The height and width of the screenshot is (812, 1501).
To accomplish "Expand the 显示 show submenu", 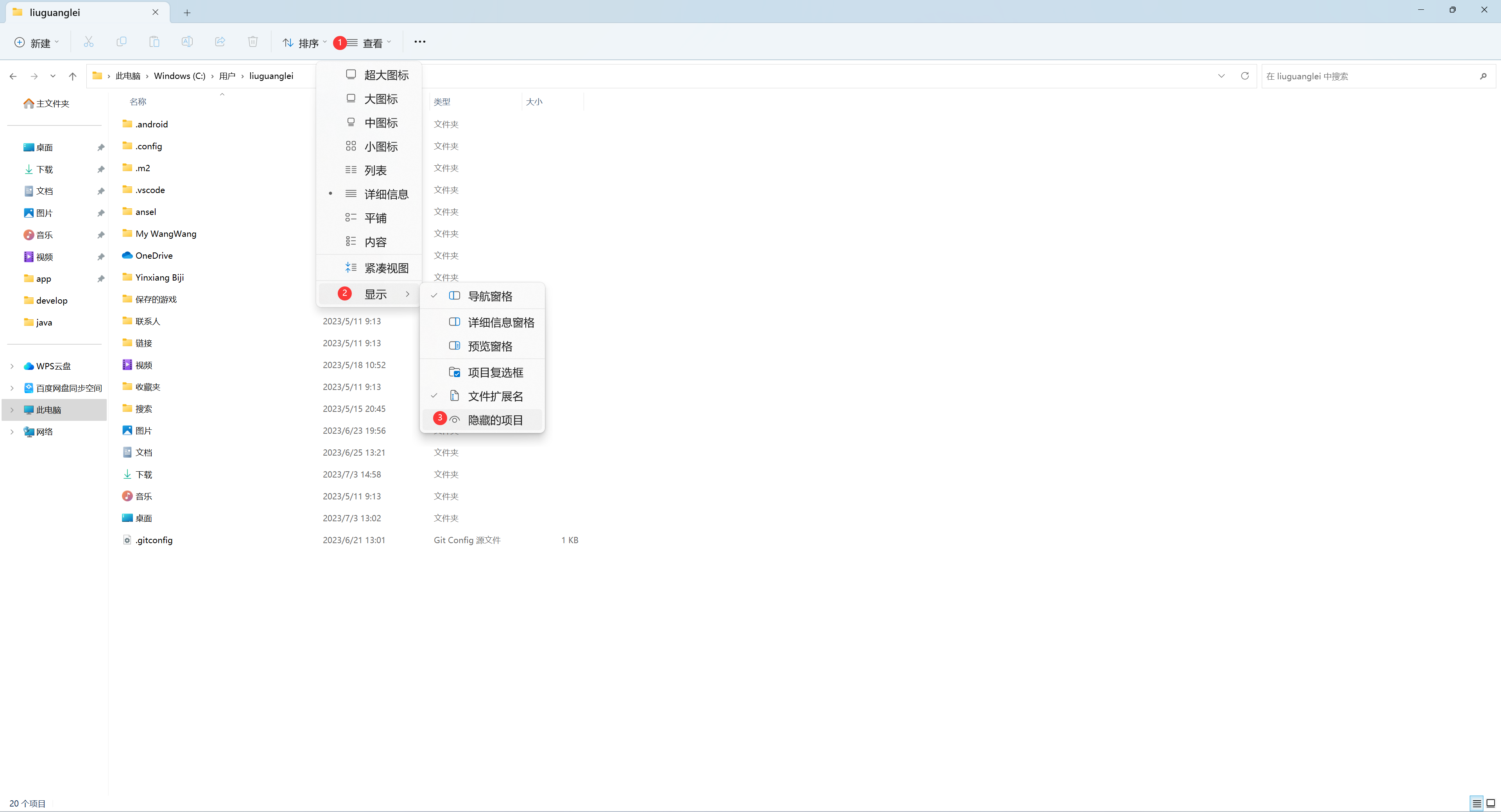I will click(x=369, y=294).
